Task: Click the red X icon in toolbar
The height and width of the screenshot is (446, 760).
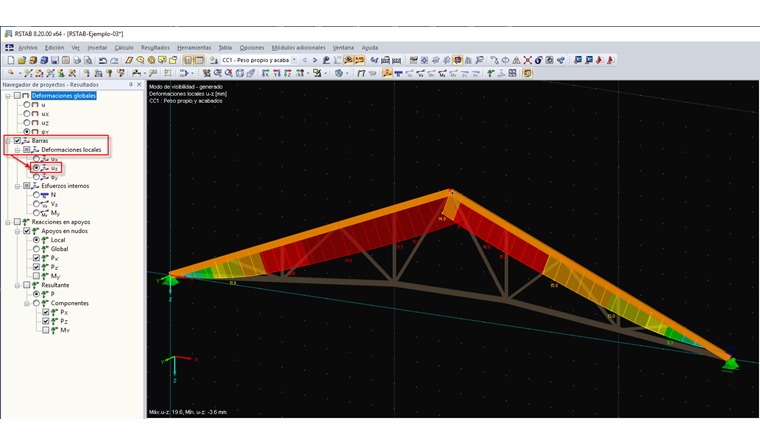Action: 527,60
